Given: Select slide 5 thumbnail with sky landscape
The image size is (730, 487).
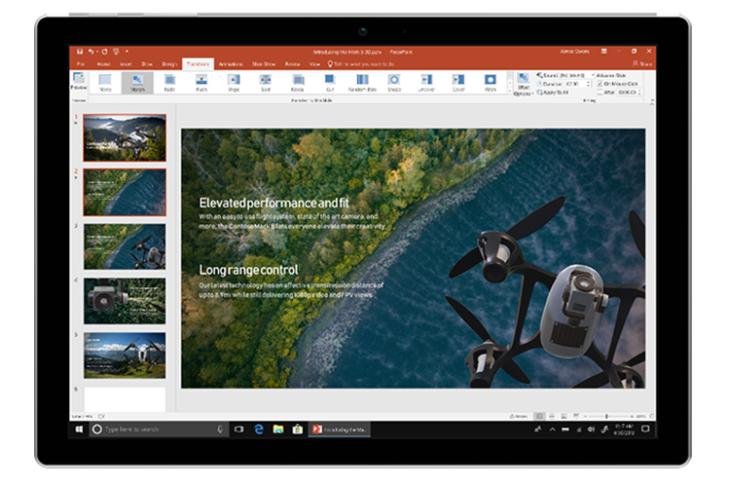Looking at the screenshot, I should [124, 355].
